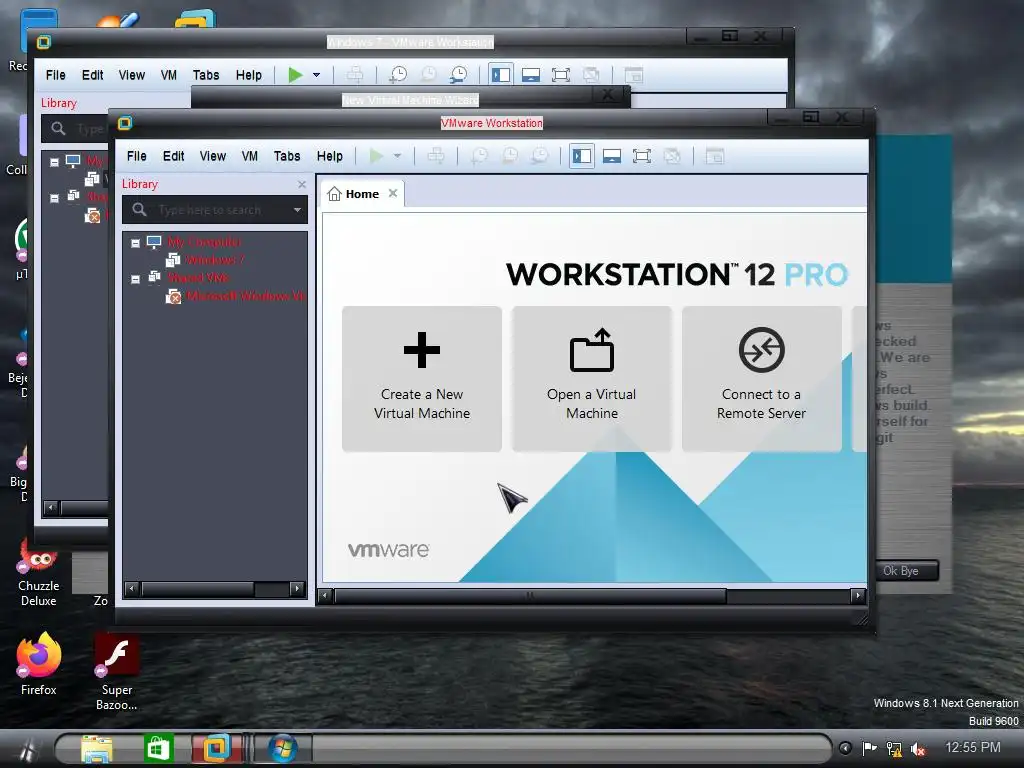Show hidden tray icons arrow on the taskbar
The width and height of the screenshot is (1024, 768).
pyautogui.click(x=845, y=748)
